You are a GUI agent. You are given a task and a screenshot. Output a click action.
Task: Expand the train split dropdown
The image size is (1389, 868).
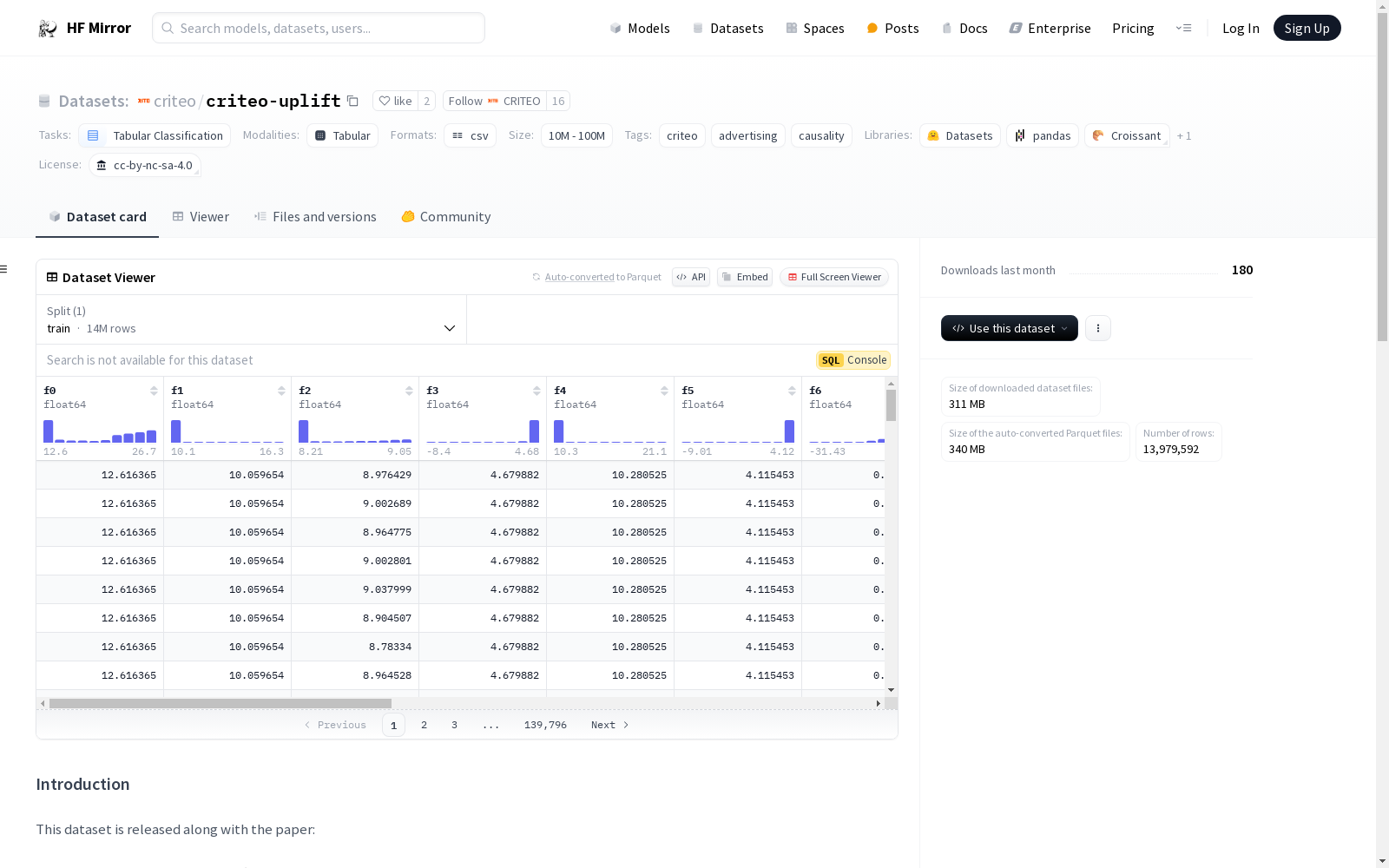click(x=251, y=319)
